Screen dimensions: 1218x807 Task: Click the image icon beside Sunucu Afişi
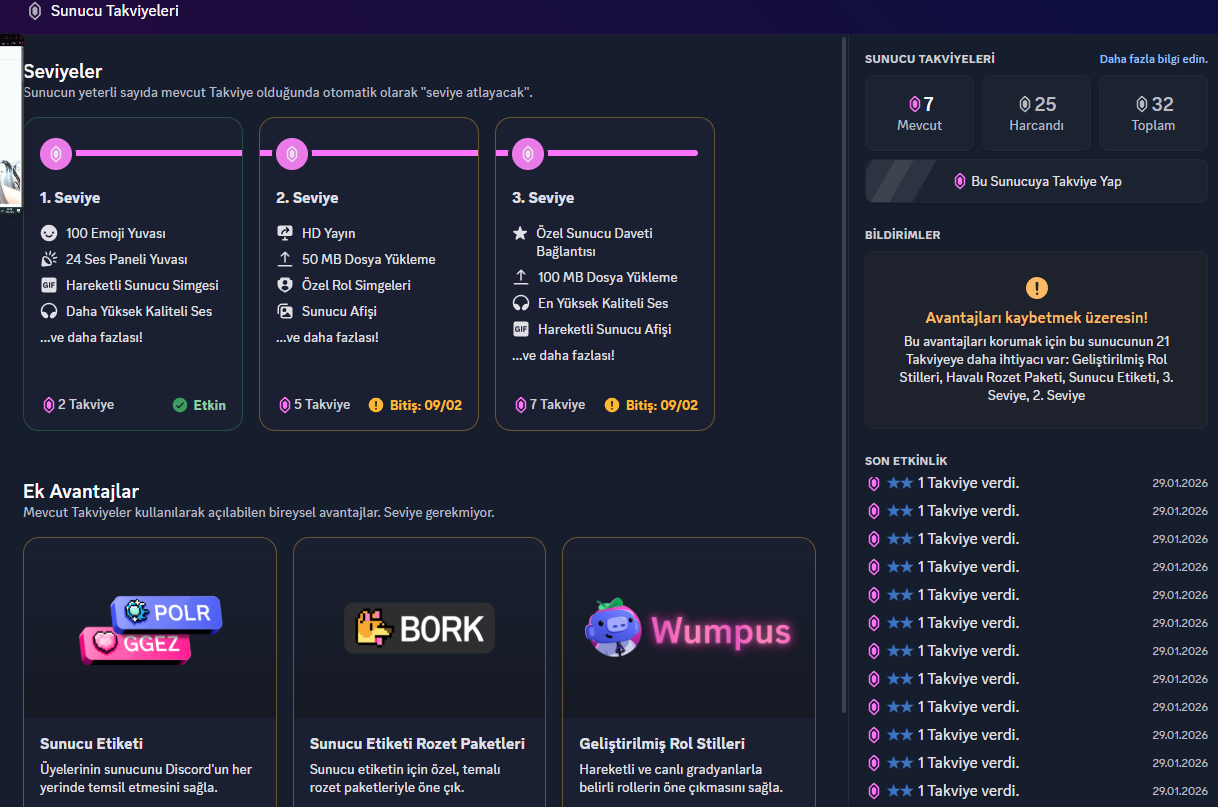click(285, 311)
